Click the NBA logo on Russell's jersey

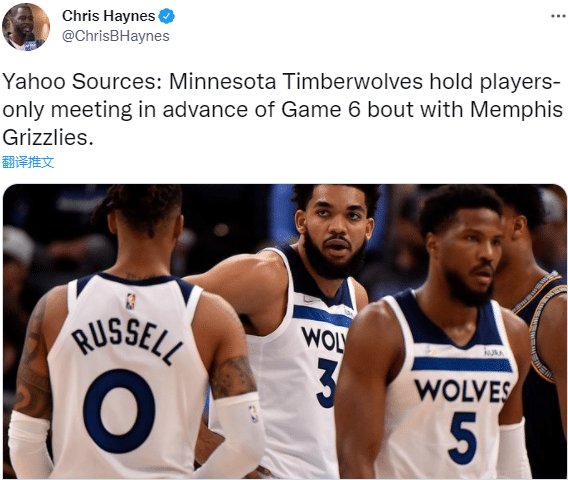click(x=131, y=301)
